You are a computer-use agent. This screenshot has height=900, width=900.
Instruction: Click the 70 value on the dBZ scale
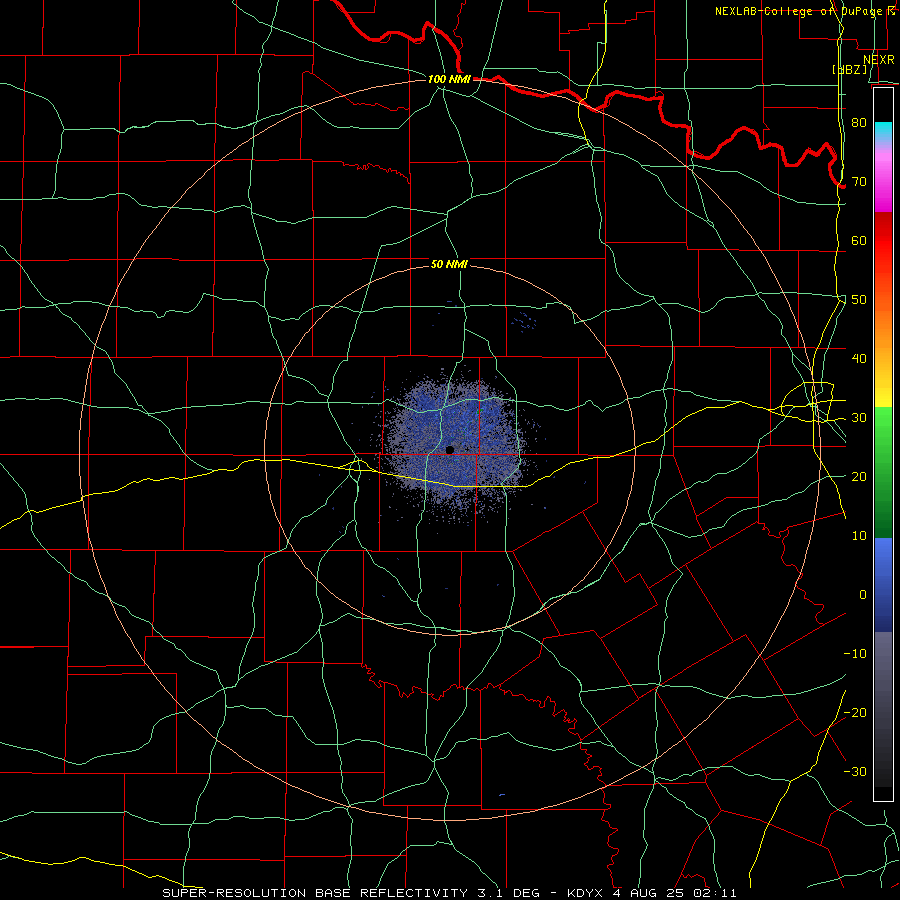pyautogui.click(x=859, y=182)
